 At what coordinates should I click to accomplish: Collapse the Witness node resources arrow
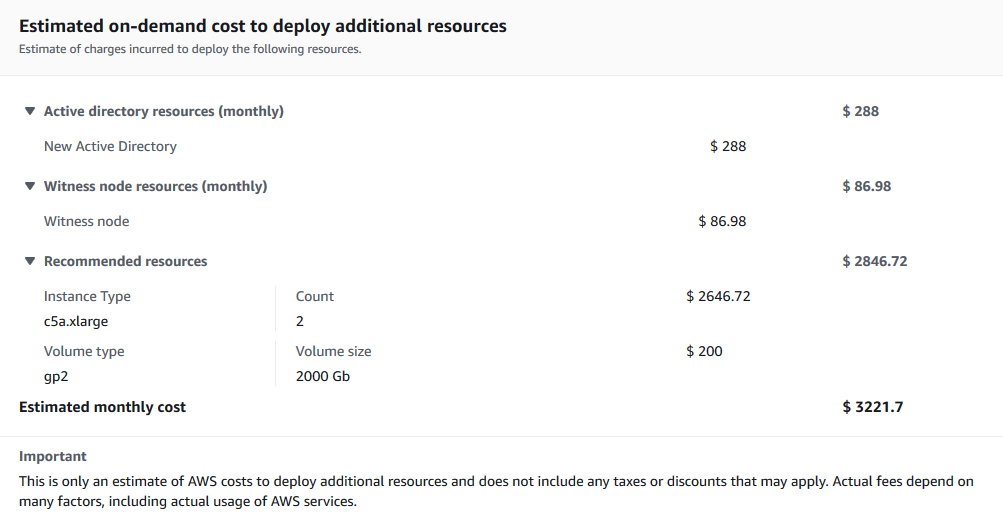(x=30, y=186)
